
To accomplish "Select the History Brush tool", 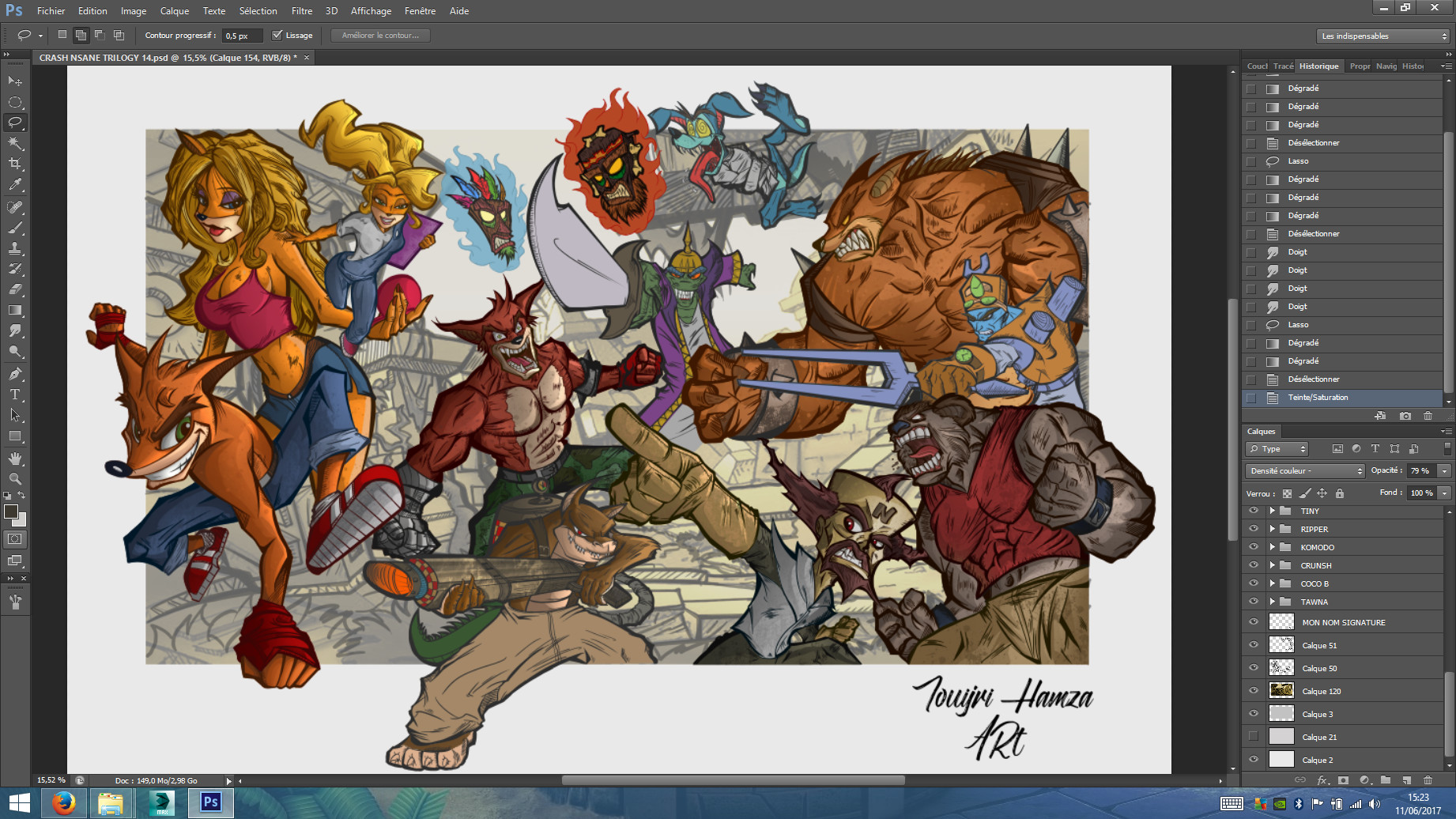I will point(15,269).
